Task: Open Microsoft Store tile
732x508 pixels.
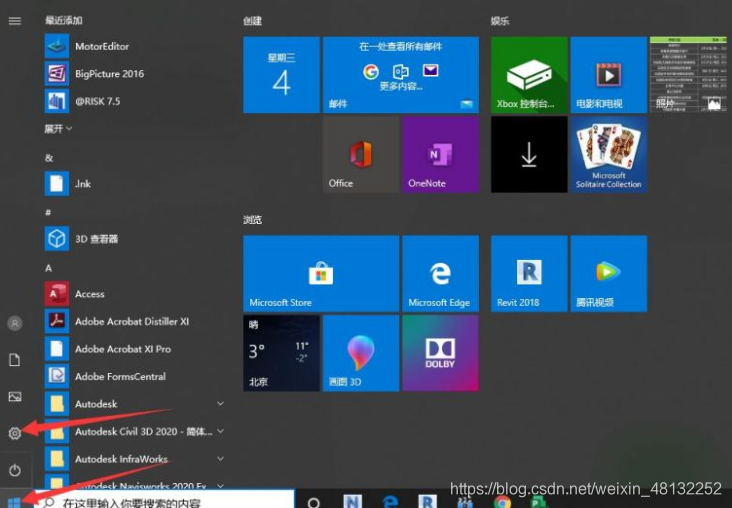Action: pos(320,274)
